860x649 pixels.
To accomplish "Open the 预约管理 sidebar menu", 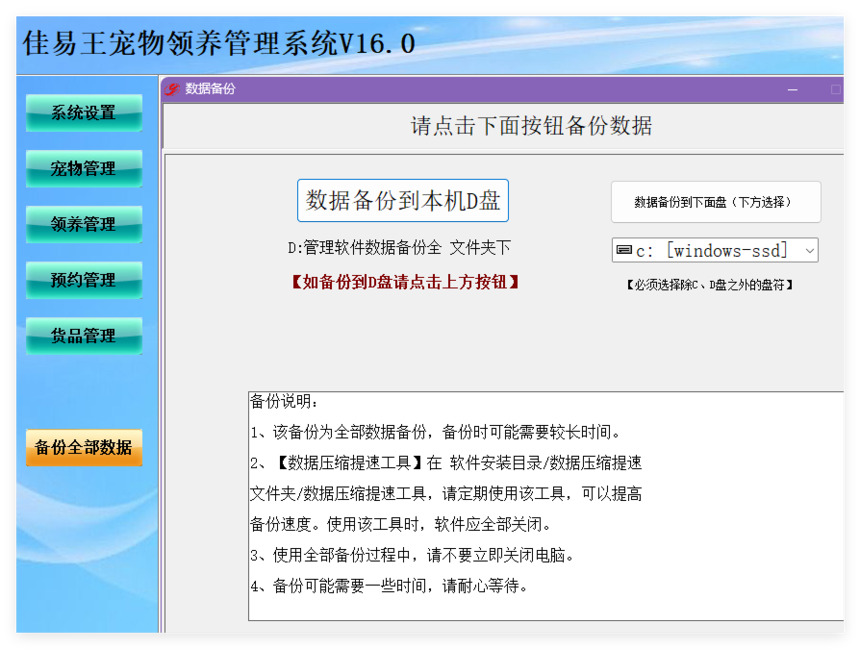I will pos(84,280).
